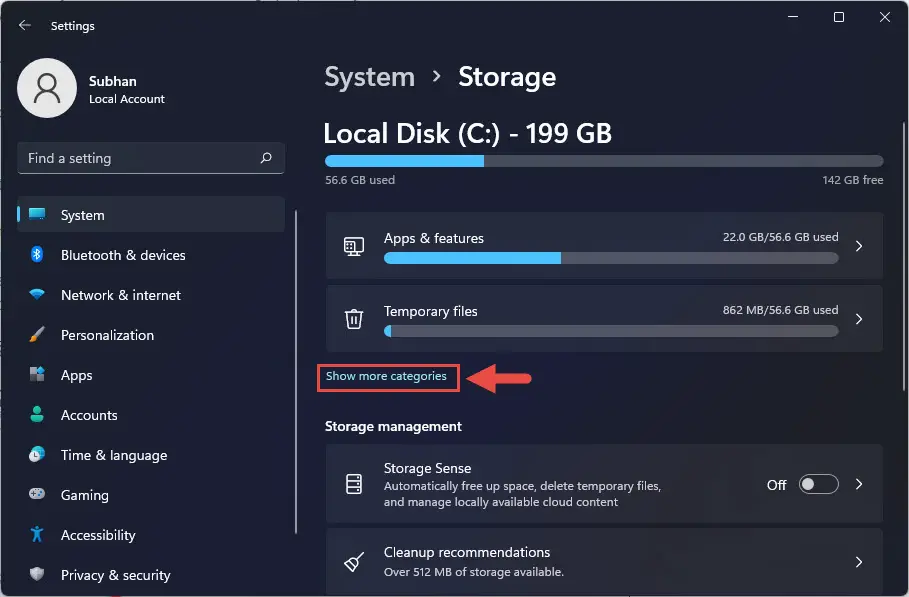Expand Temporary files with its chevron
Viewport: 909px width, 597px height.
(x=859, y=319)
